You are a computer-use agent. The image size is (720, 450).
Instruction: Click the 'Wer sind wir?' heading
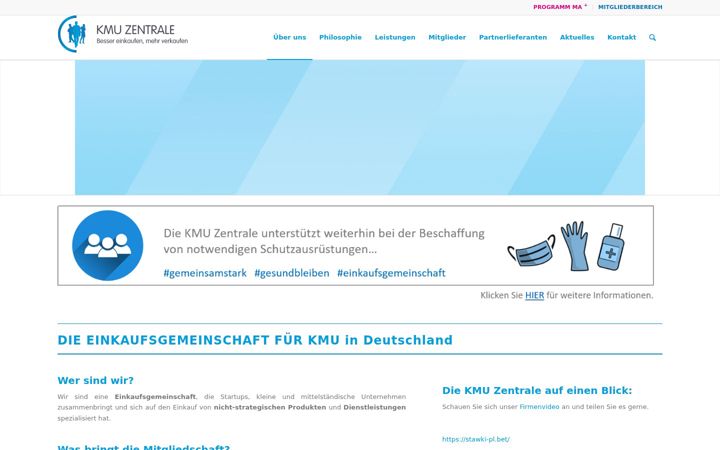[96, 381]
